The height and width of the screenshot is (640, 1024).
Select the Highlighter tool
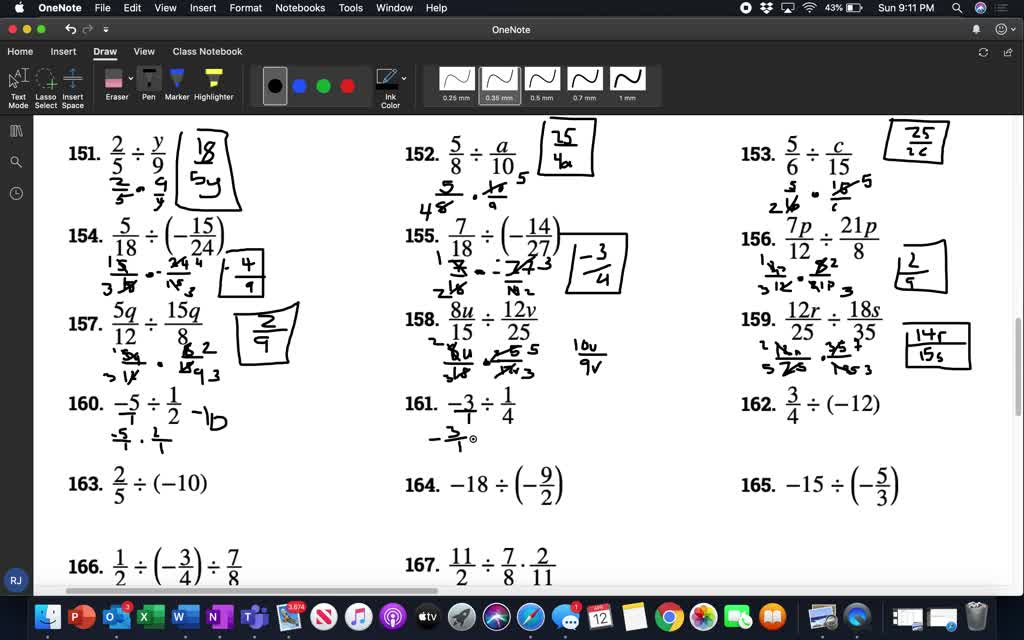pyautogui.click(x=213, y=78)
